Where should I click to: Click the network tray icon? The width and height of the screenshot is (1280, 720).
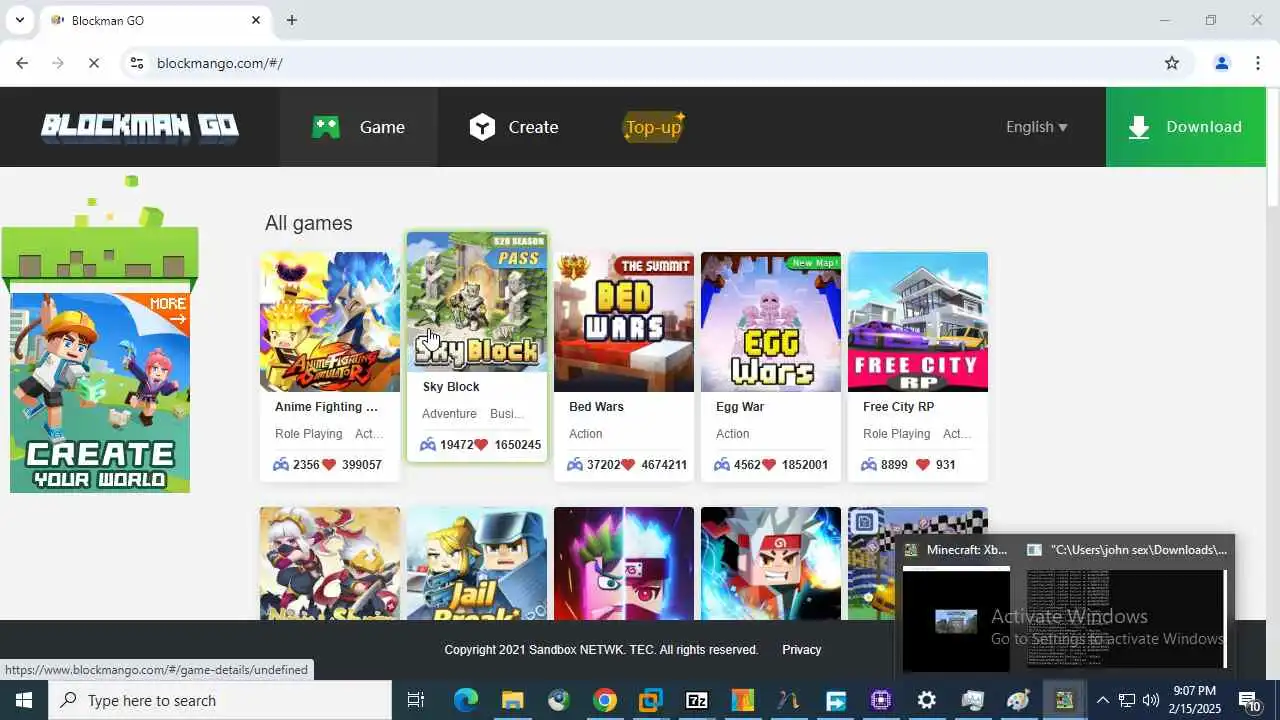(1127, 700)
